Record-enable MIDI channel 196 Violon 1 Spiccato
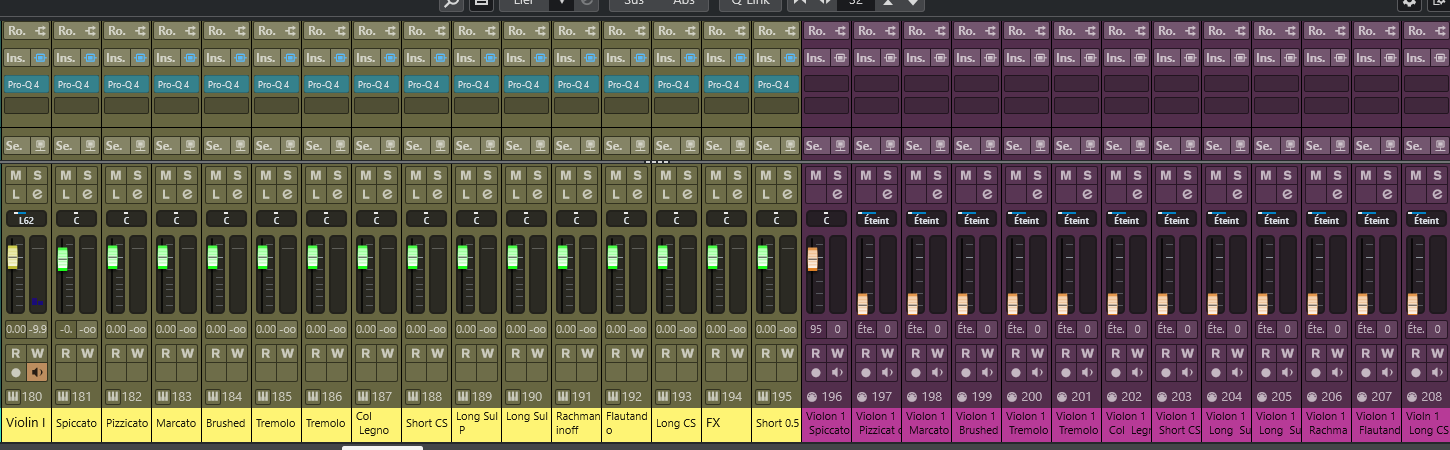This screenshot has height=450, width=1450. click(815, 372)
